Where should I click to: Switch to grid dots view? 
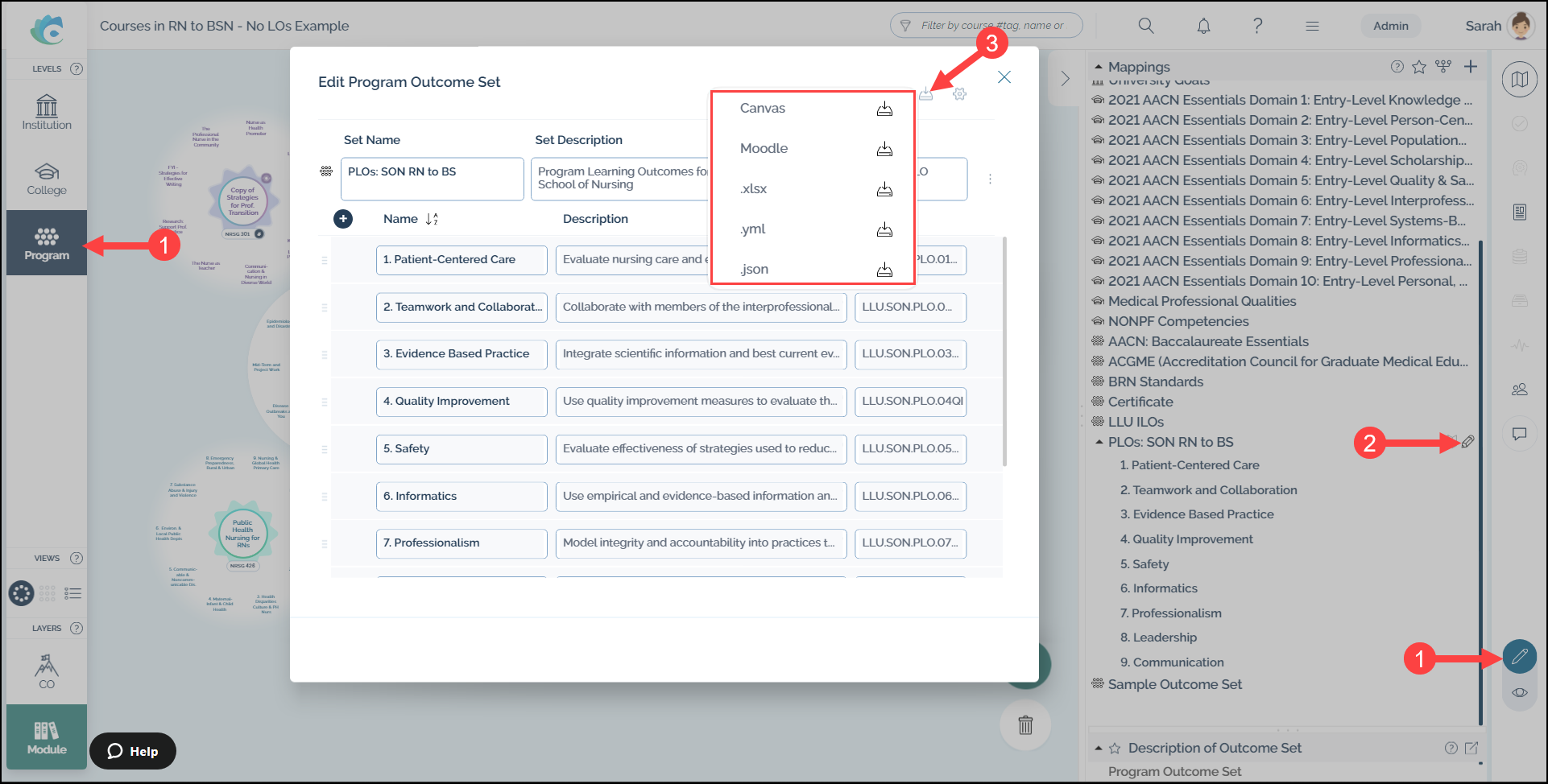tap(48, 593)
